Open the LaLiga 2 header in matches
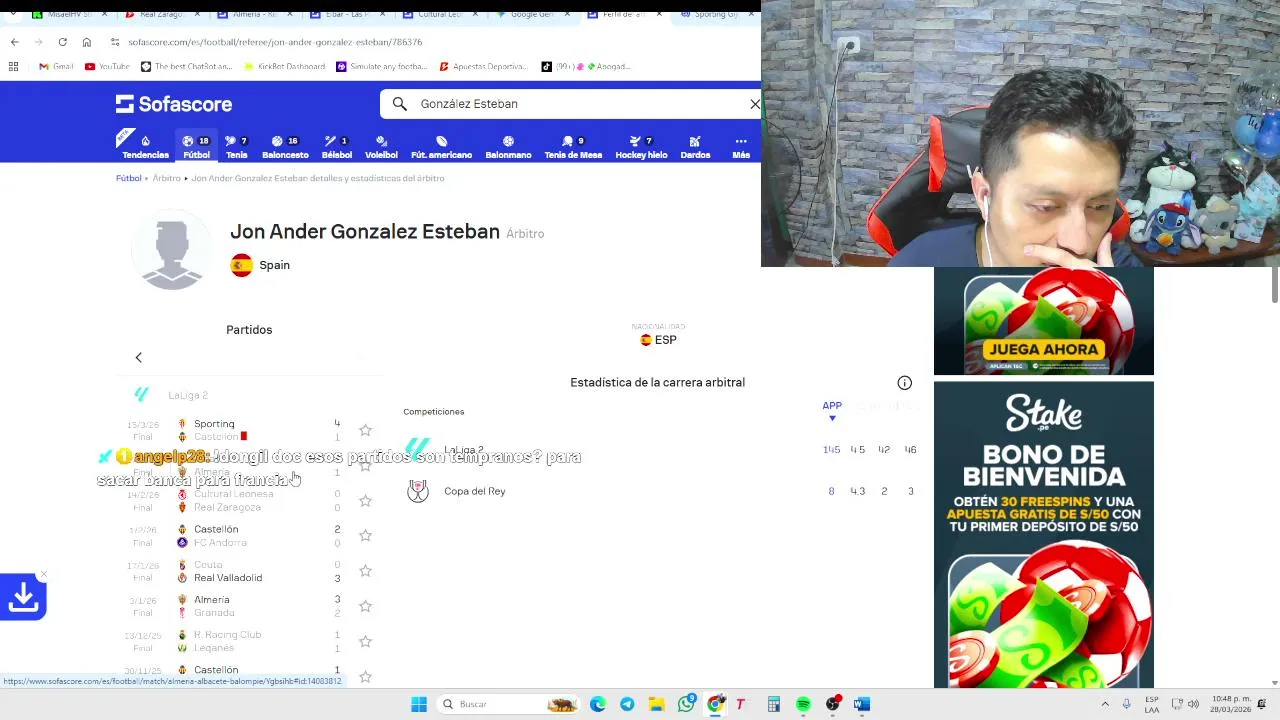This screenshot has height=720, width=1280. [188, 395]
